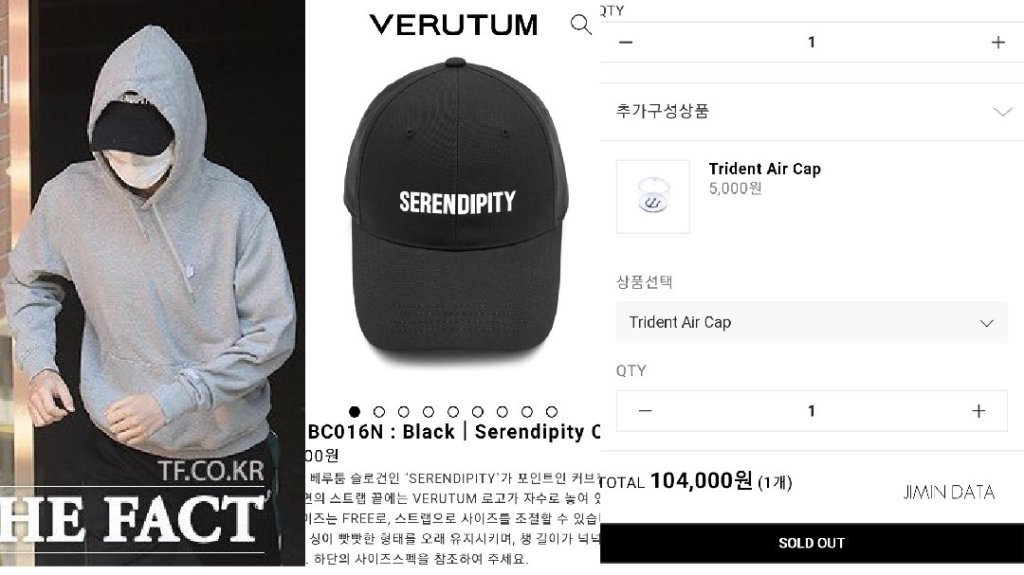This screenshot has width=1024, height=575.
Task: Click the hooded person photo
Action: click(152, 283)
